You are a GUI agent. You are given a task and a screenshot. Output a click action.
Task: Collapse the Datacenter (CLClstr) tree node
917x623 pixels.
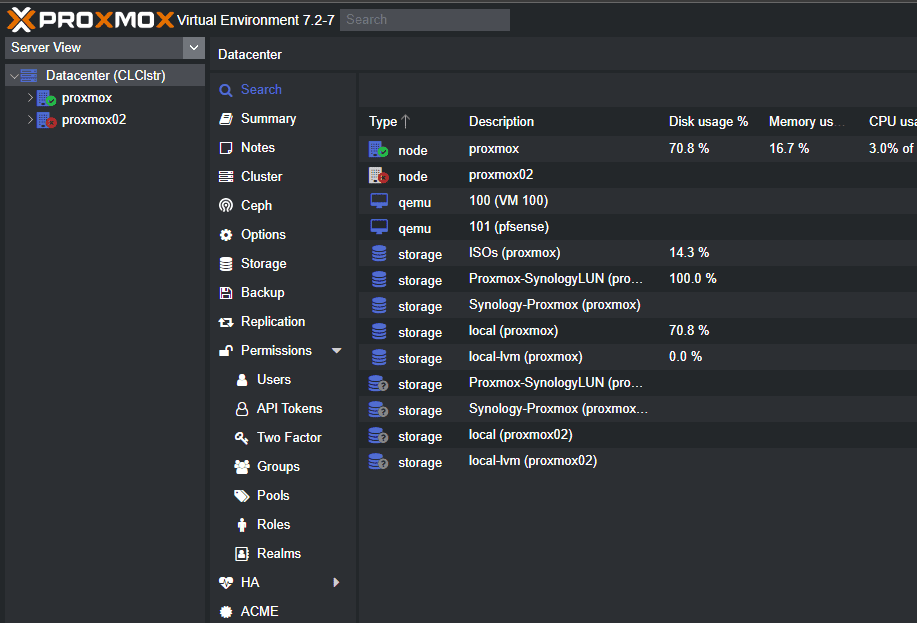click(x=14, y=76)
